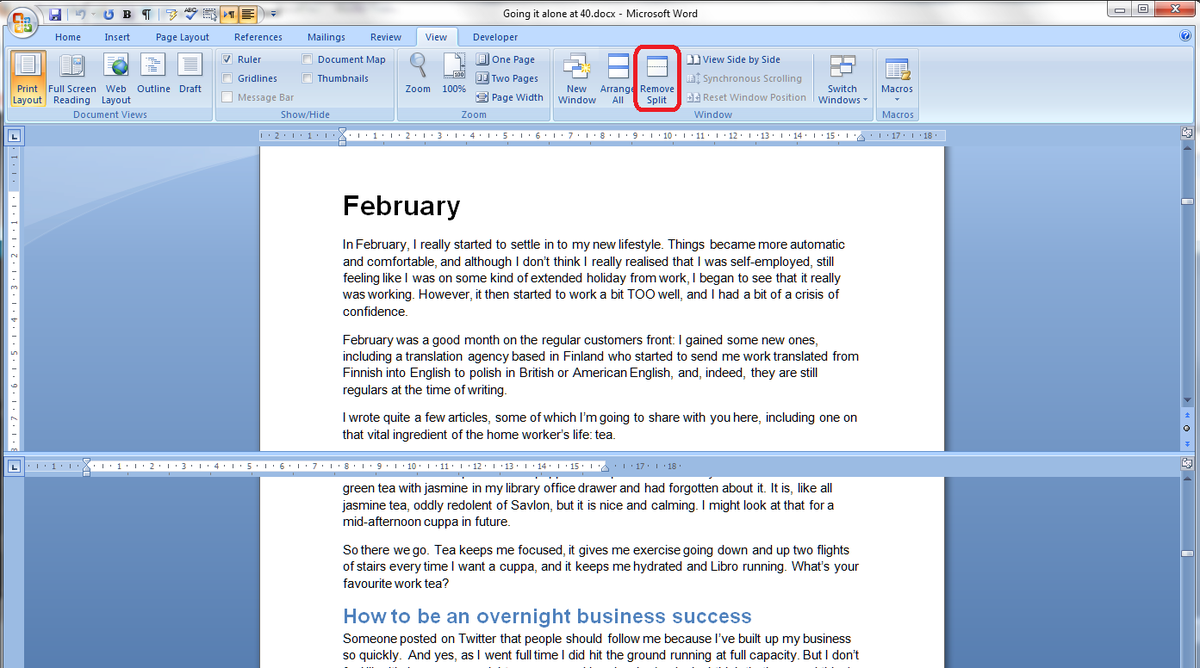
Task: Show Two Pages zoom
Action: (507, 79)
